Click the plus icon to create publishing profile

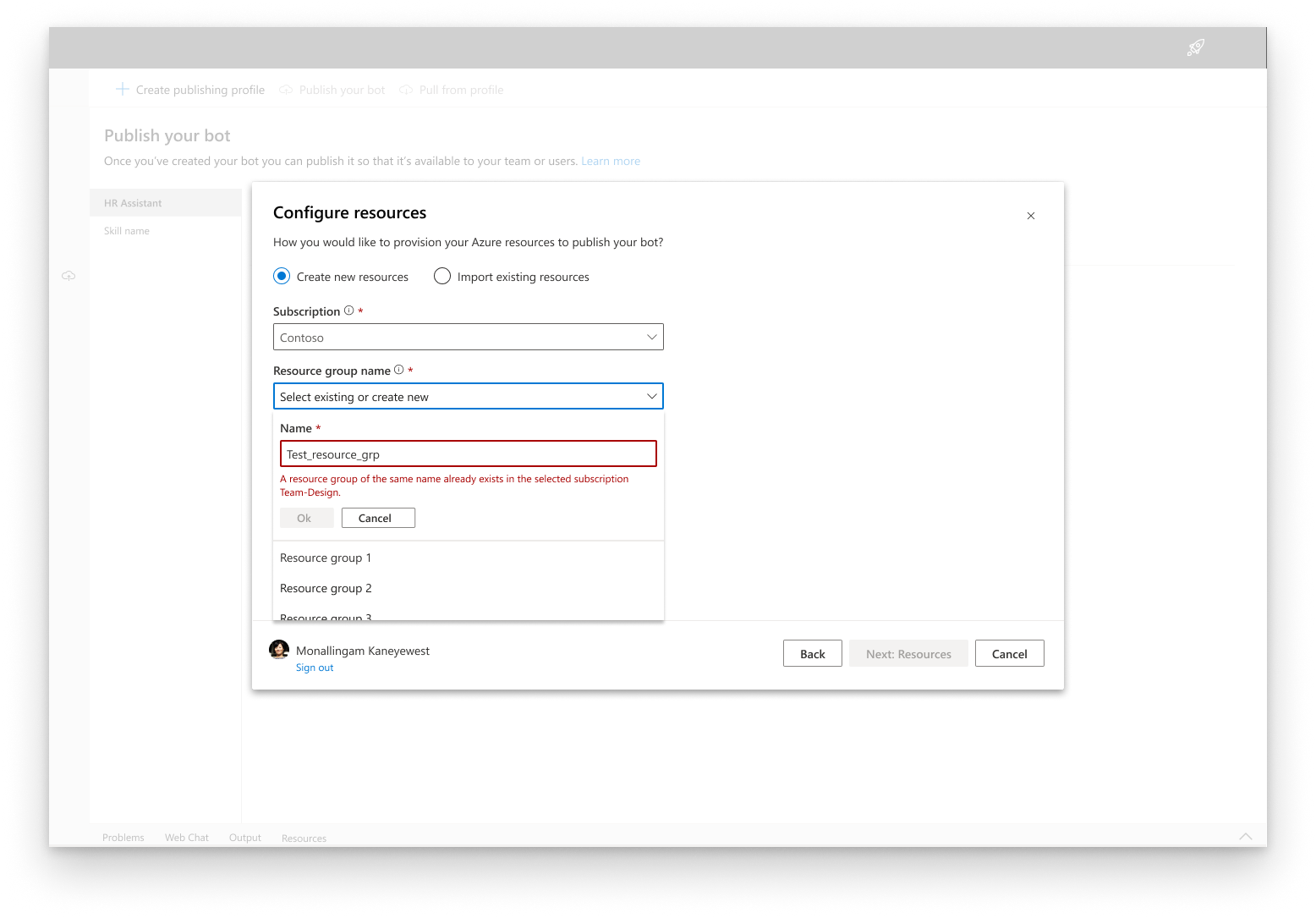coord(122,89)
